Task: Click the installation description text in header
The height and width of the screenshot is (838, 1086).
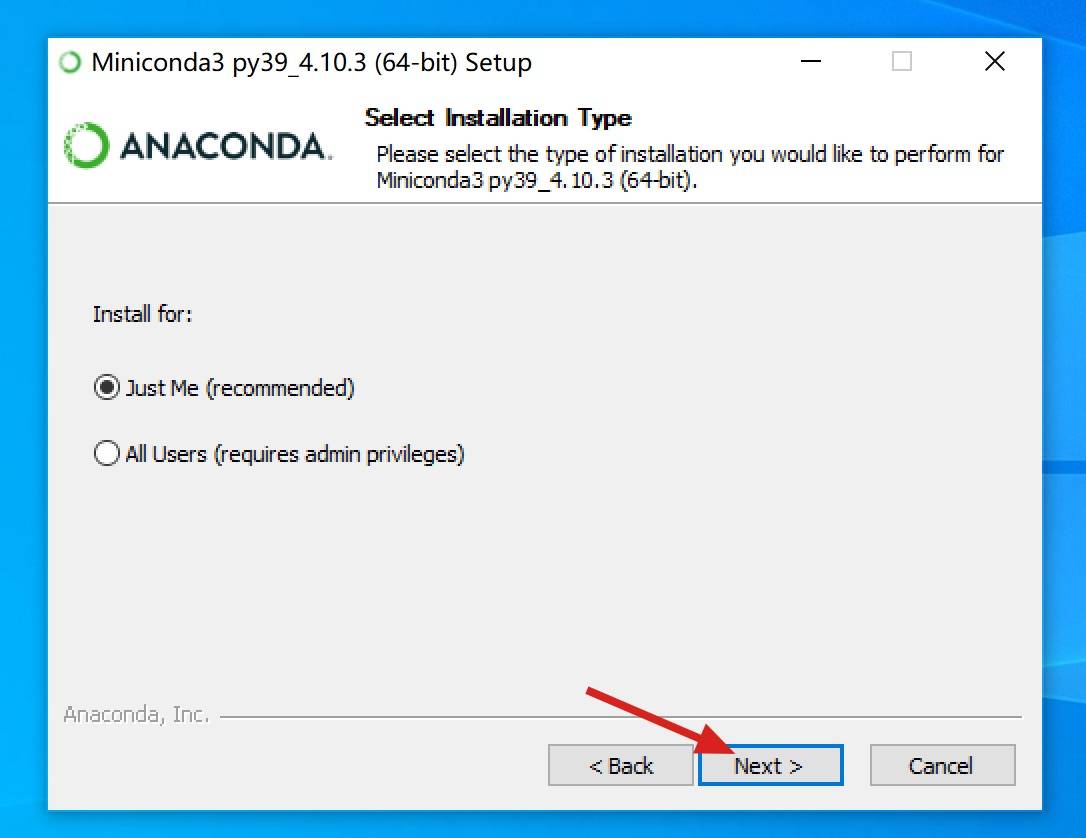Action: [x=690, y=167]
